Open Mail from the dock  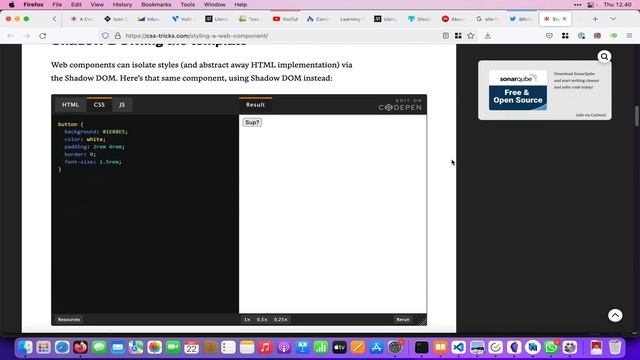tap(118, 347)
